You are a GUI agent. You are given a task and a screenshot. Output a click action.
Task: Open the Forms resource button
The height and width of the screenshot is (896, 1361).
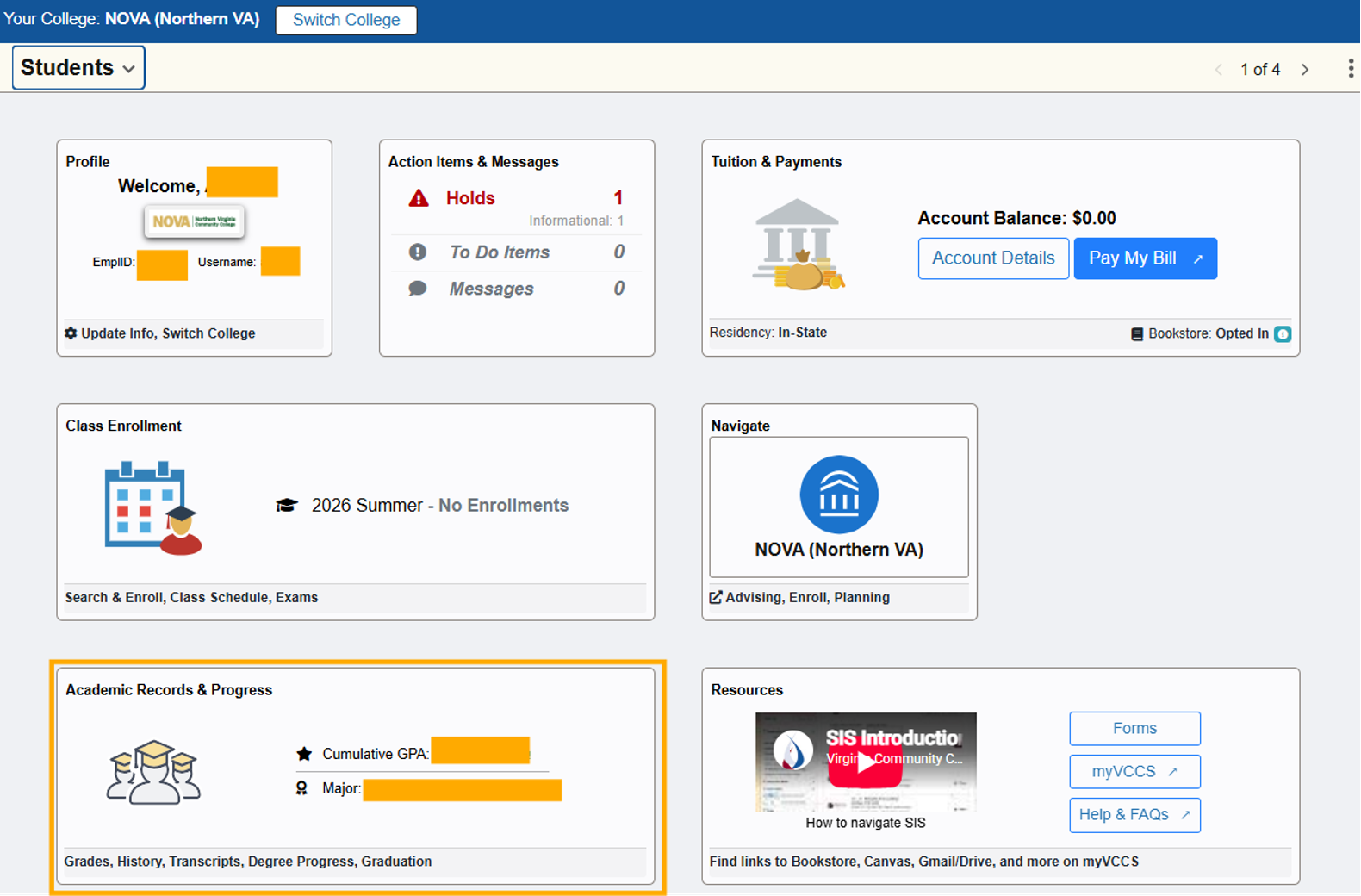[x=1134, y=729]
